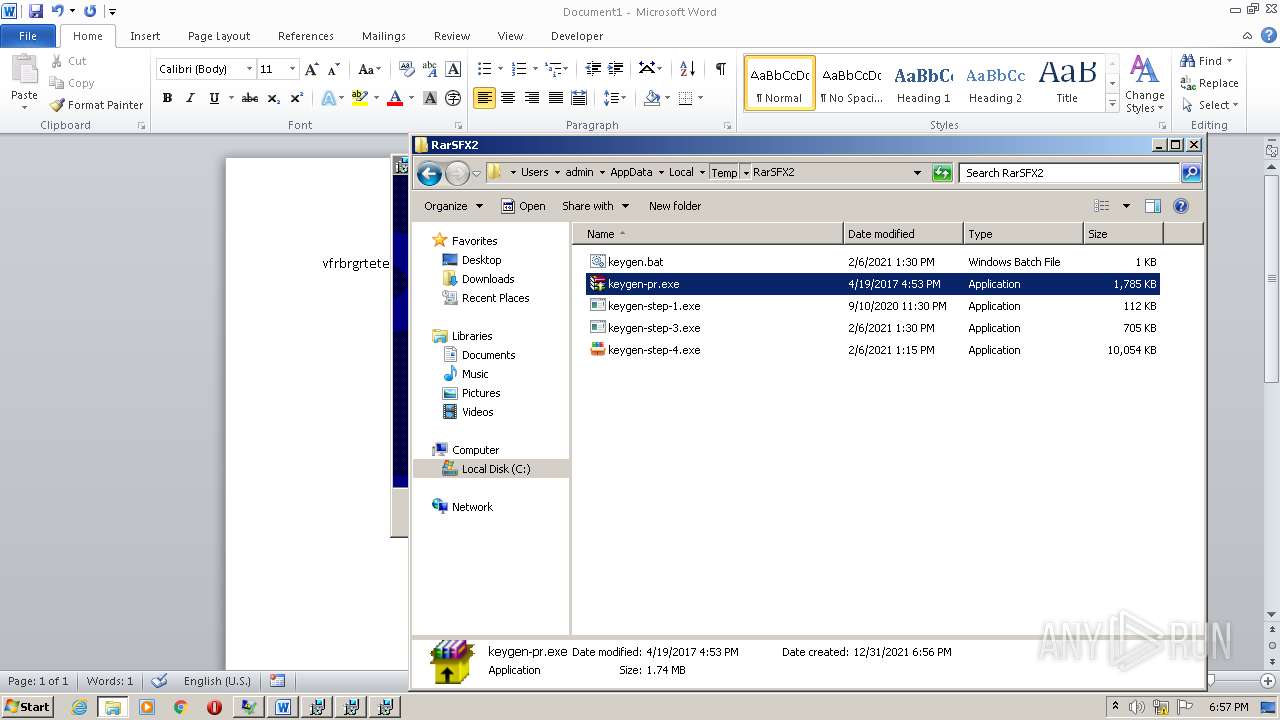
Task: Toggle Bold formatting in Word ribbon
Action: (167, 98)
